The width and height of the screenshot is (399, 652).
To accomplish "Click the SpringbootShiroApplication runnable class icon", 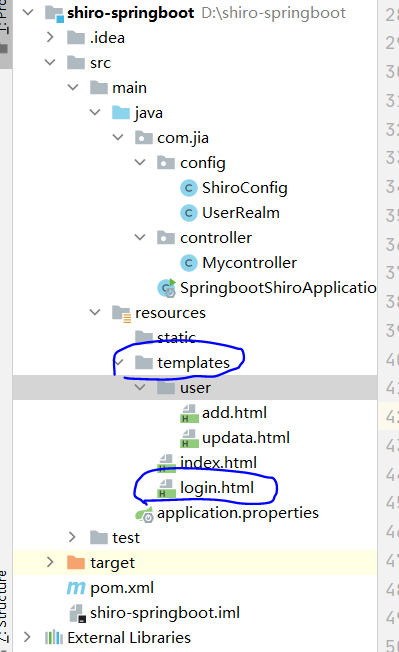I will point(167,288).
